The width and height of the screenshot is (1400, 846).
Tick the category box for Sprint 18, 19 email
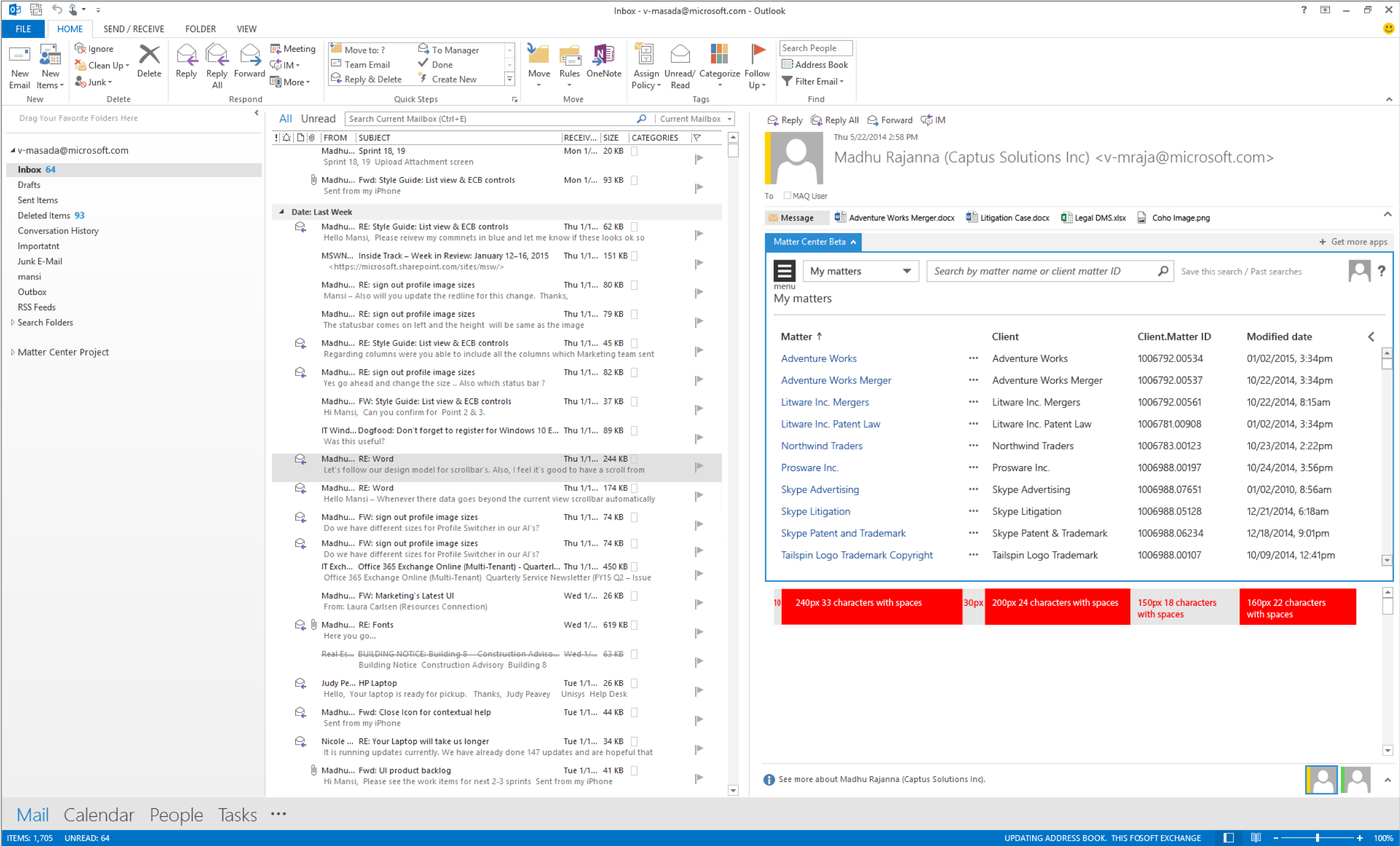[634, 151]
